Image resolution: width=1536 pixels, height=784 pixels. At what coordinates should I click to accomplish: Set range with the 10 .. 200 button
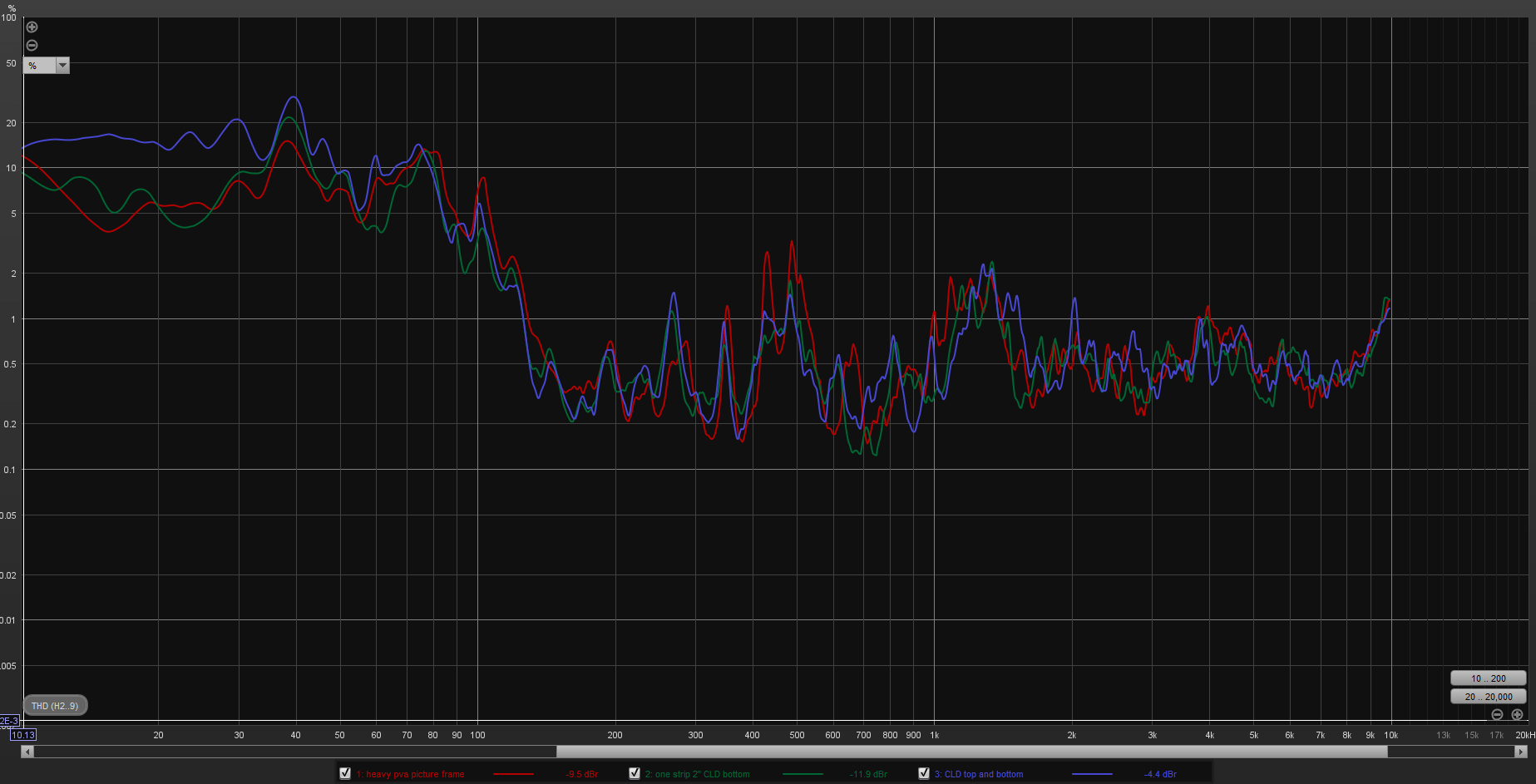coord(1489,678)
